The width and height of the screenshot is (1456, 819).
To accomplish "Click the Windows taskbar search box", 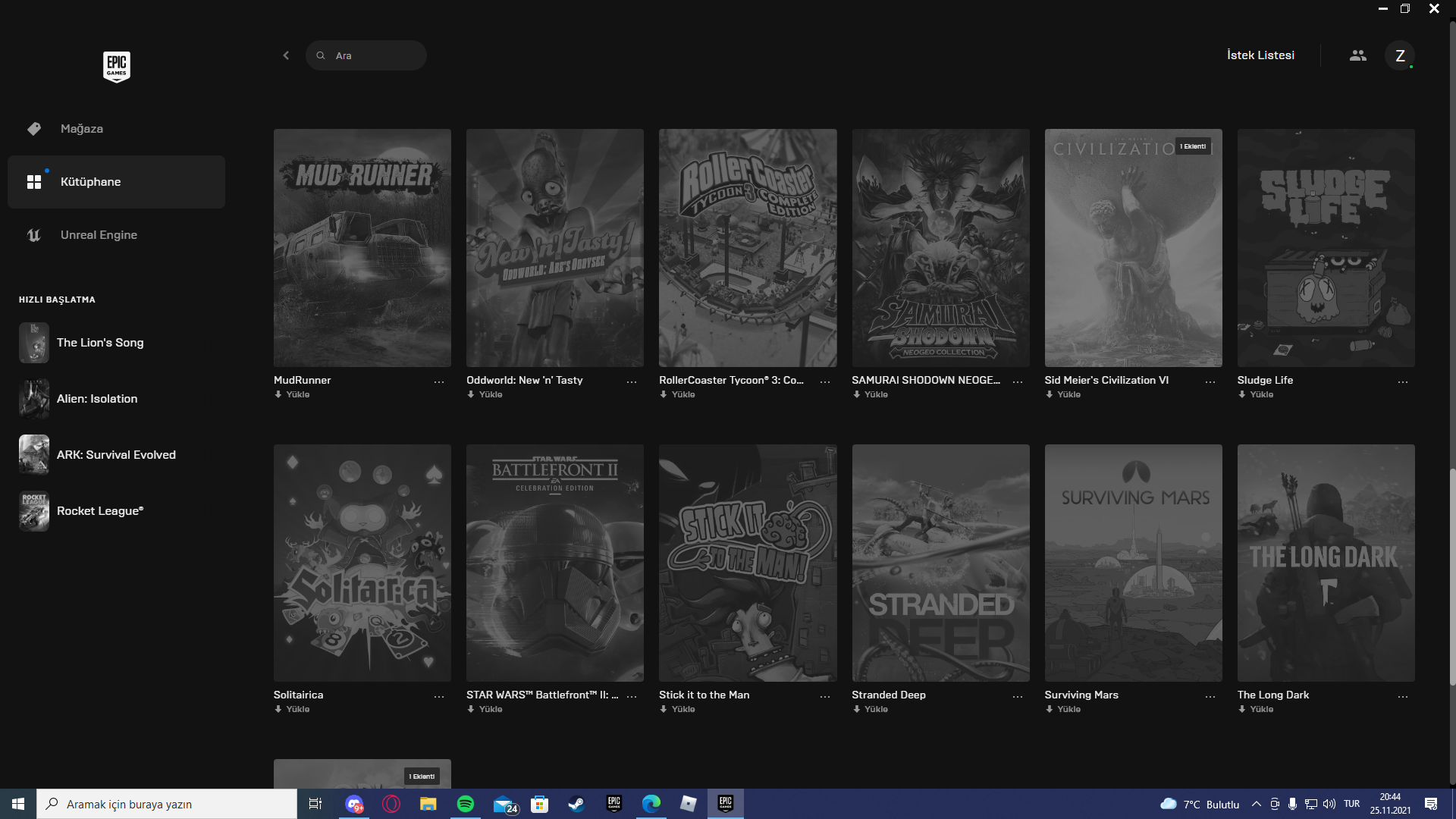I will (167, 804).
